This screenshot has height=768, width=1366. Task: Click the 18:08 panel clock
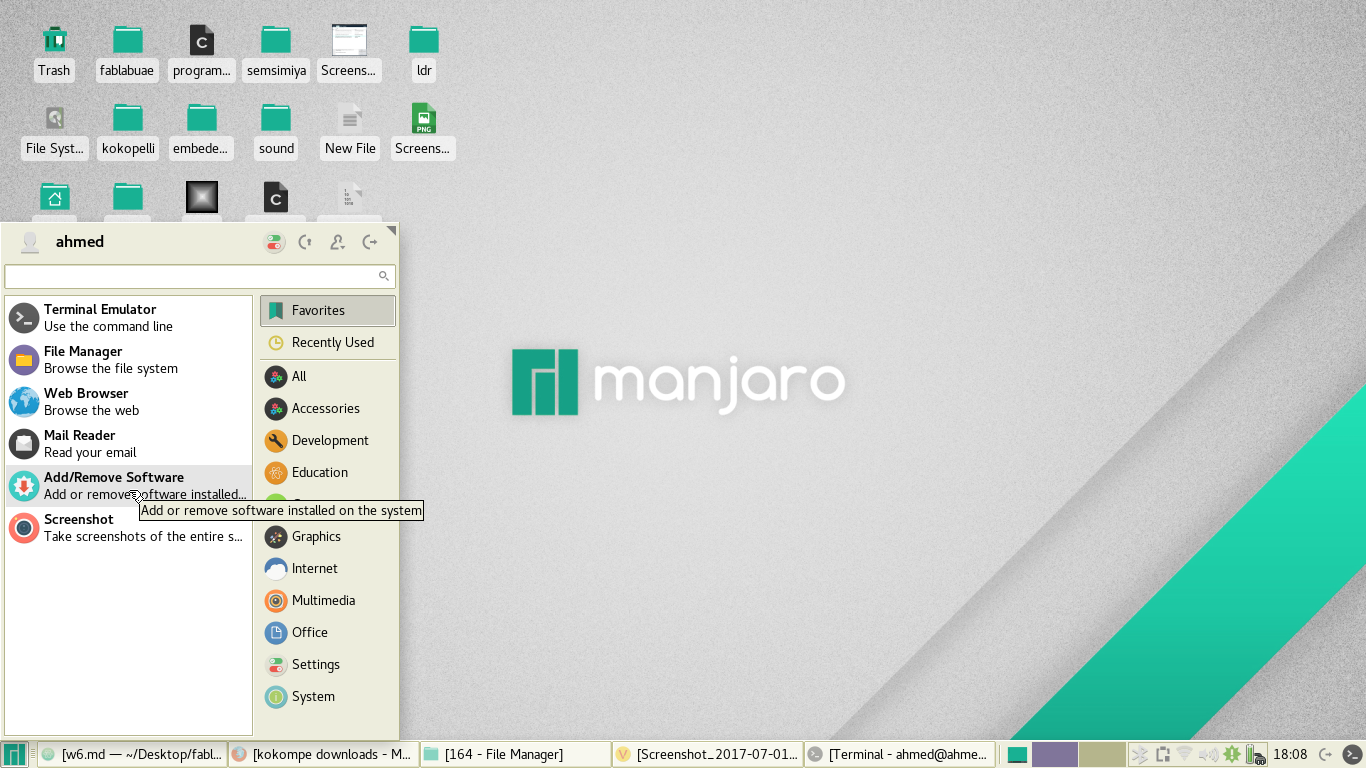1291,754
